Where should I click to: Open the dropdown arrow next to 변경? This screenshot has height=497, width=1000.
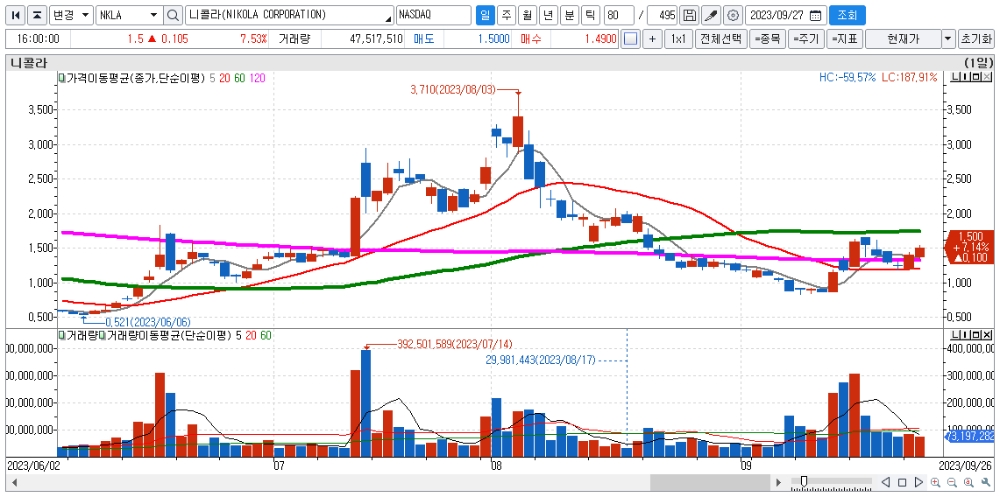pyautogui.click(x=85, y=15)
